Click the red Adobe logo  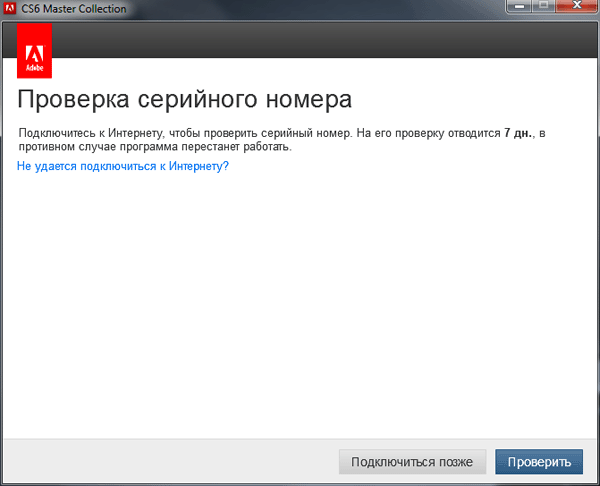tap(34, 51)
